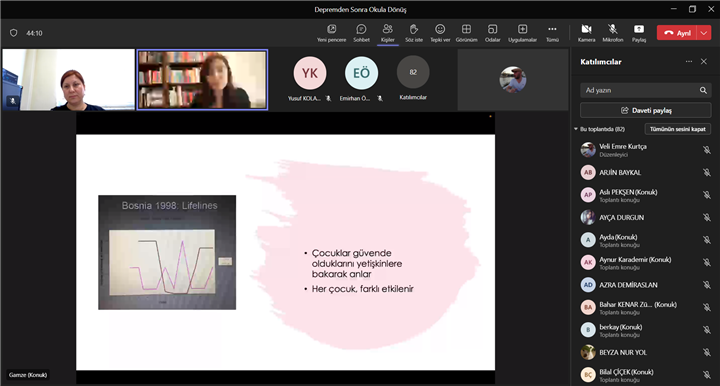Click mic icon for AYÇA DURGUN
The height and width of the screenshot is (386, 720).
(707, 218)
